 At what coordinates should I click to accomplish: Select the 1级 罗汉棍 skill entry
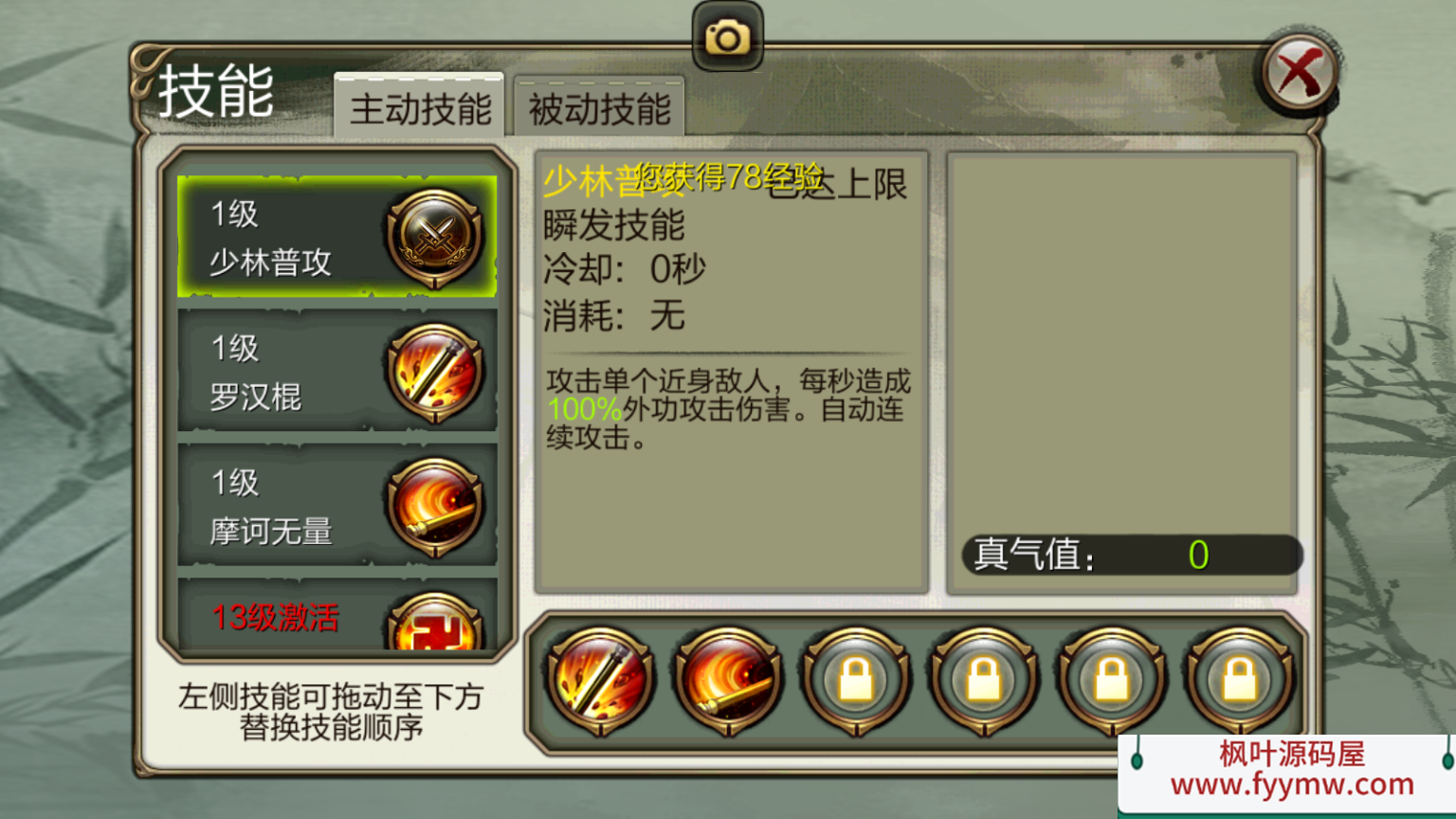point(337,372)
